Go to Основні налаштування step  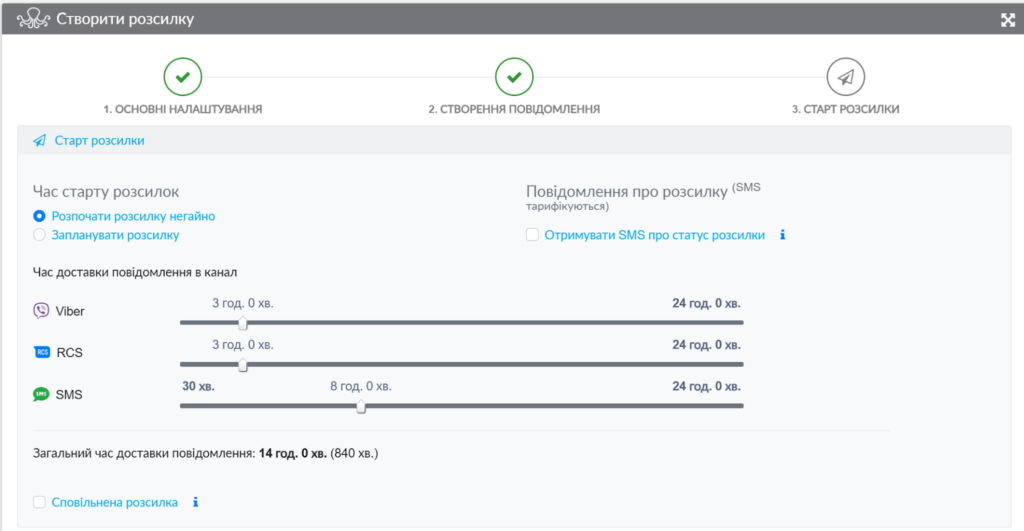pyautogui.click(x=183, y=109)
